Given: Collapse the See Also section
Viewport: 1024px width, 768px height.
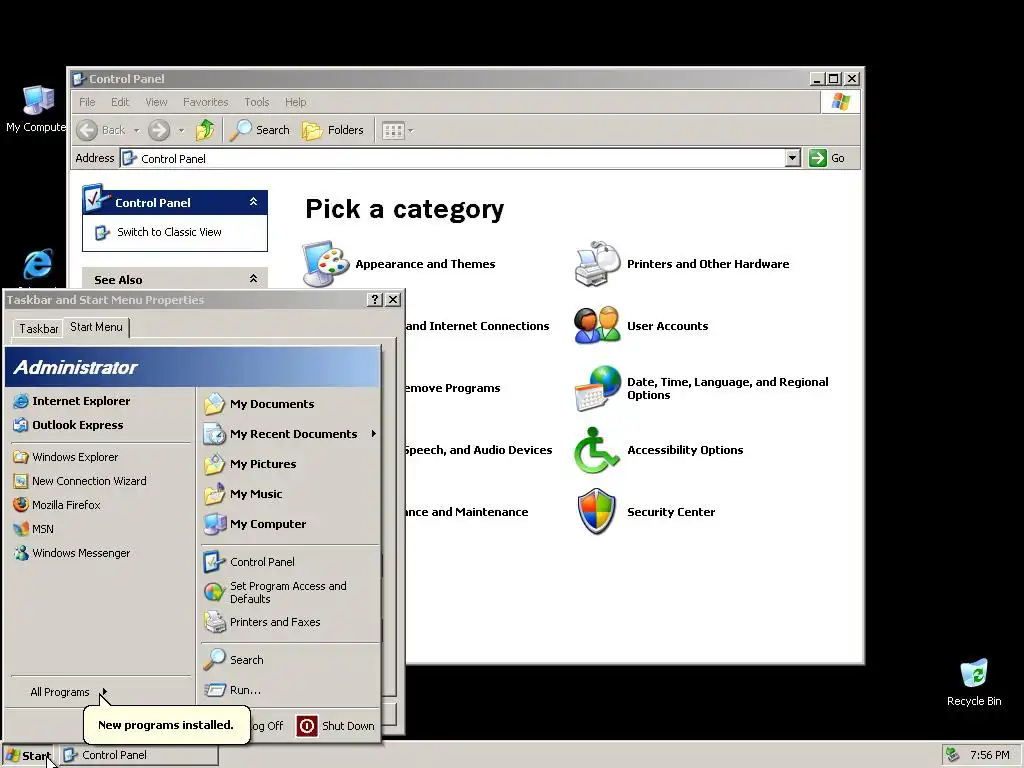Looking at the screenshot, I should click(253, 279).
